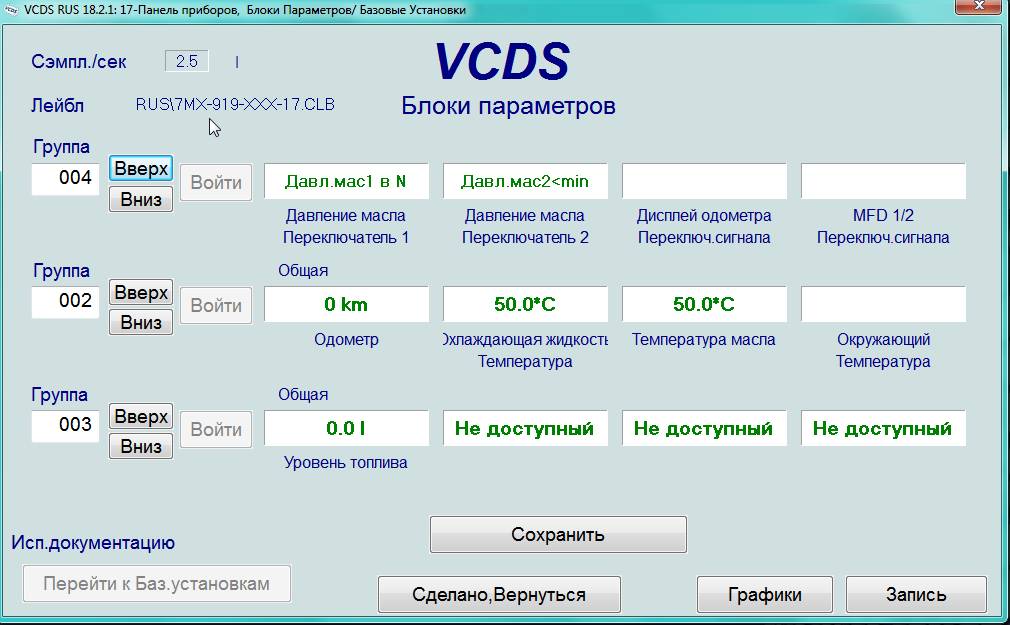Click into the group 003 number field

[66, 425]
